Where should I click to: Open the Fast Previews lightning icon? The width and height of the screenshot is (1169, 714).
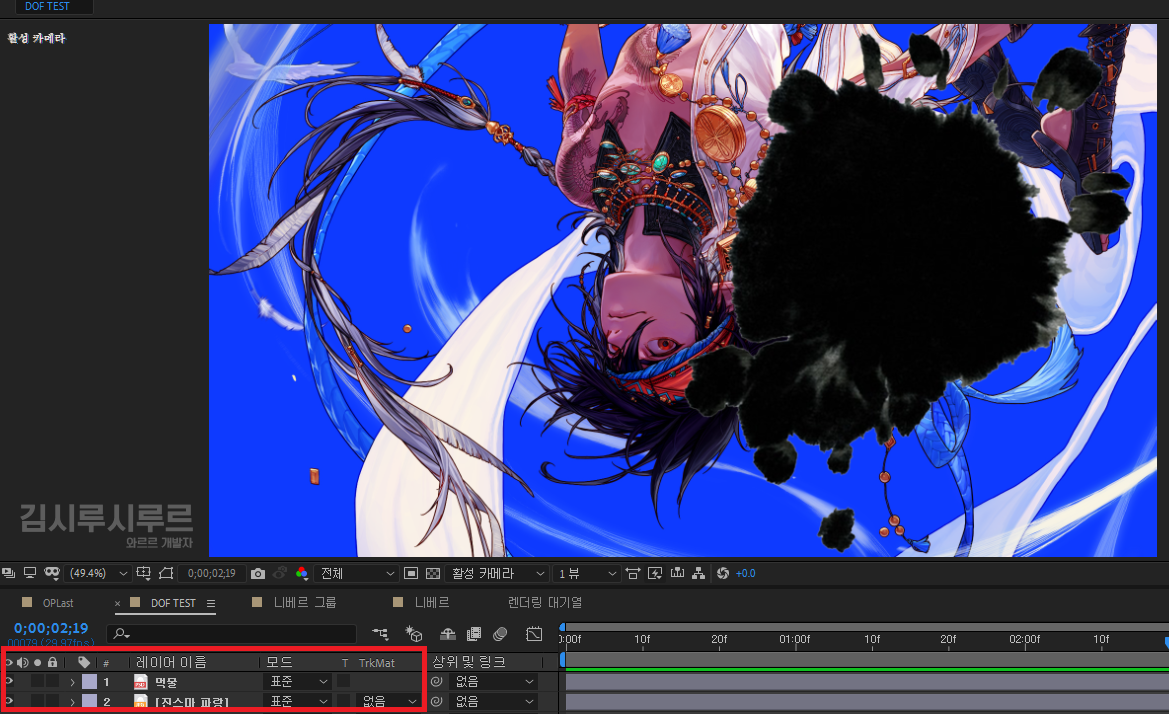click(x=655, y=573)
